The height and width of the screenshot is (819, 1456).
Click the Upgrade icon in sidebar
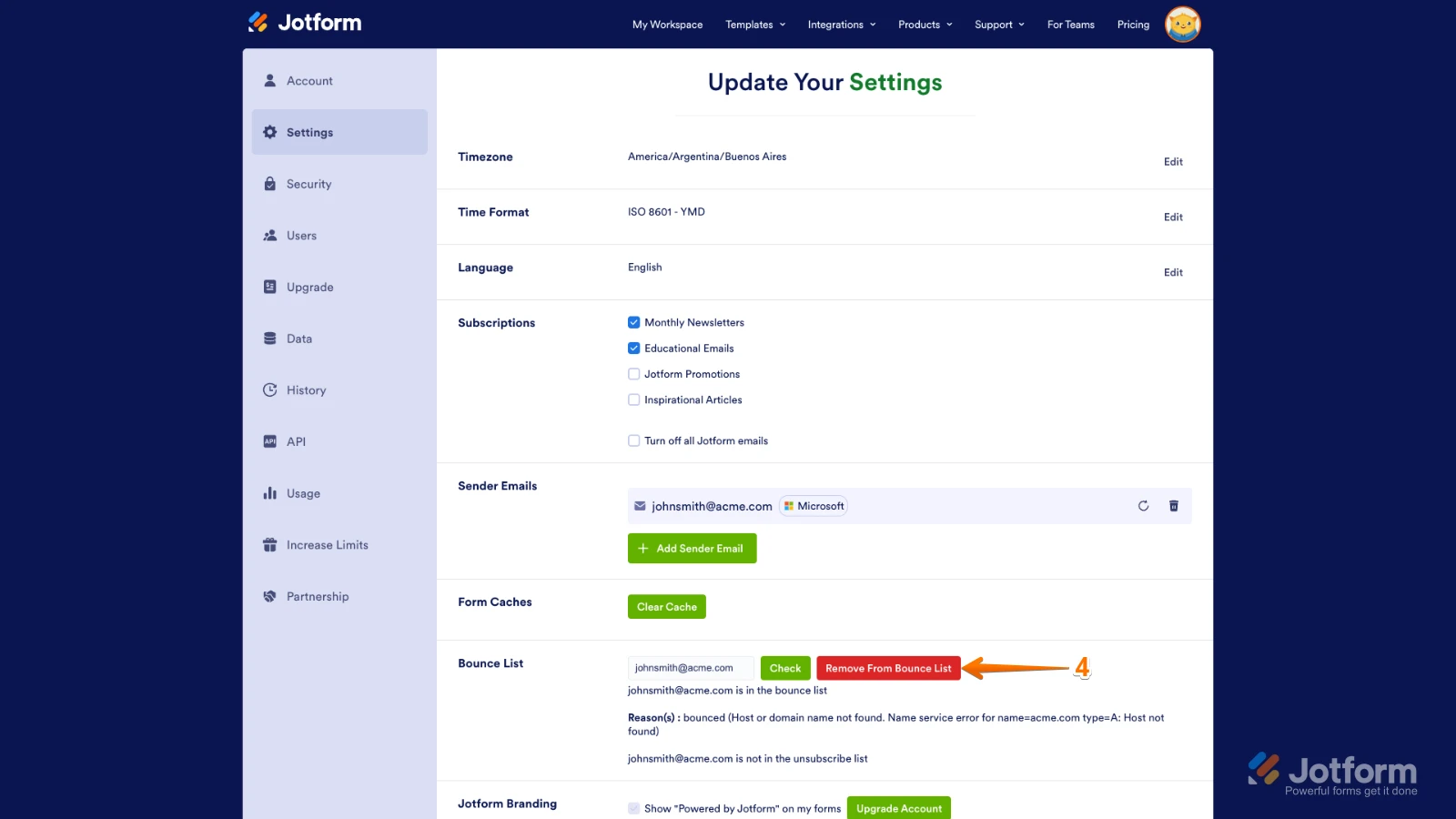[269, 287]
